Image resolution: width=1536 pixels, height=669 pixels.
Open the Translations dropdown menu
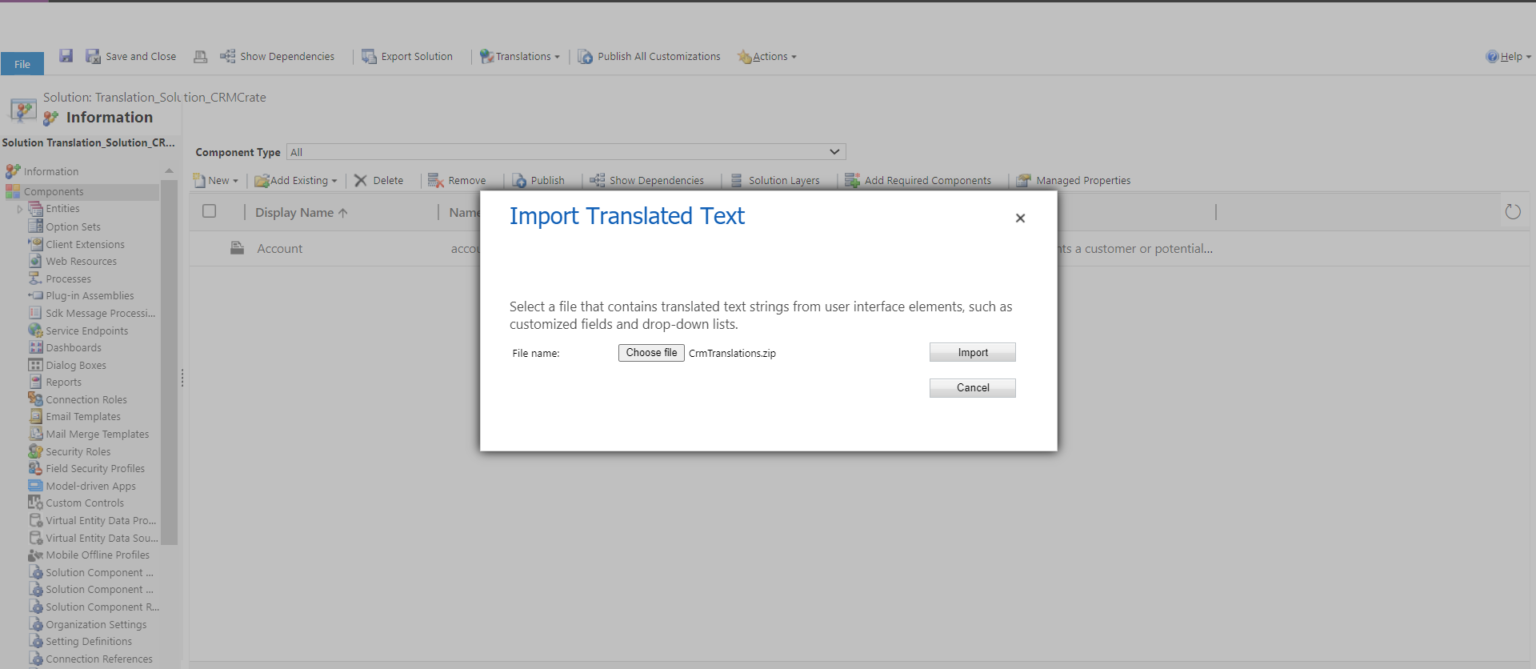click(x=519, y=56)
